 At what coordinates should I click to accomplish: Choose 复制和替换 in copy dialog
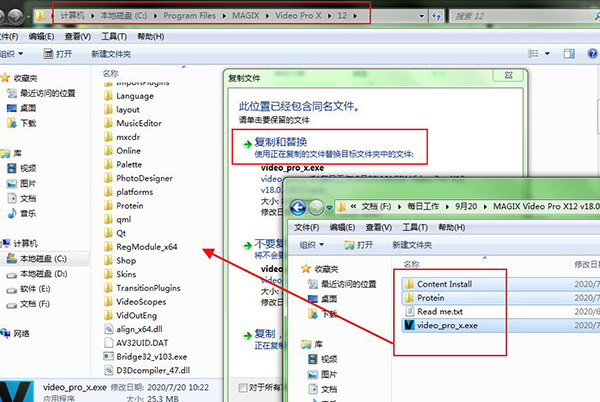point(329,147)
